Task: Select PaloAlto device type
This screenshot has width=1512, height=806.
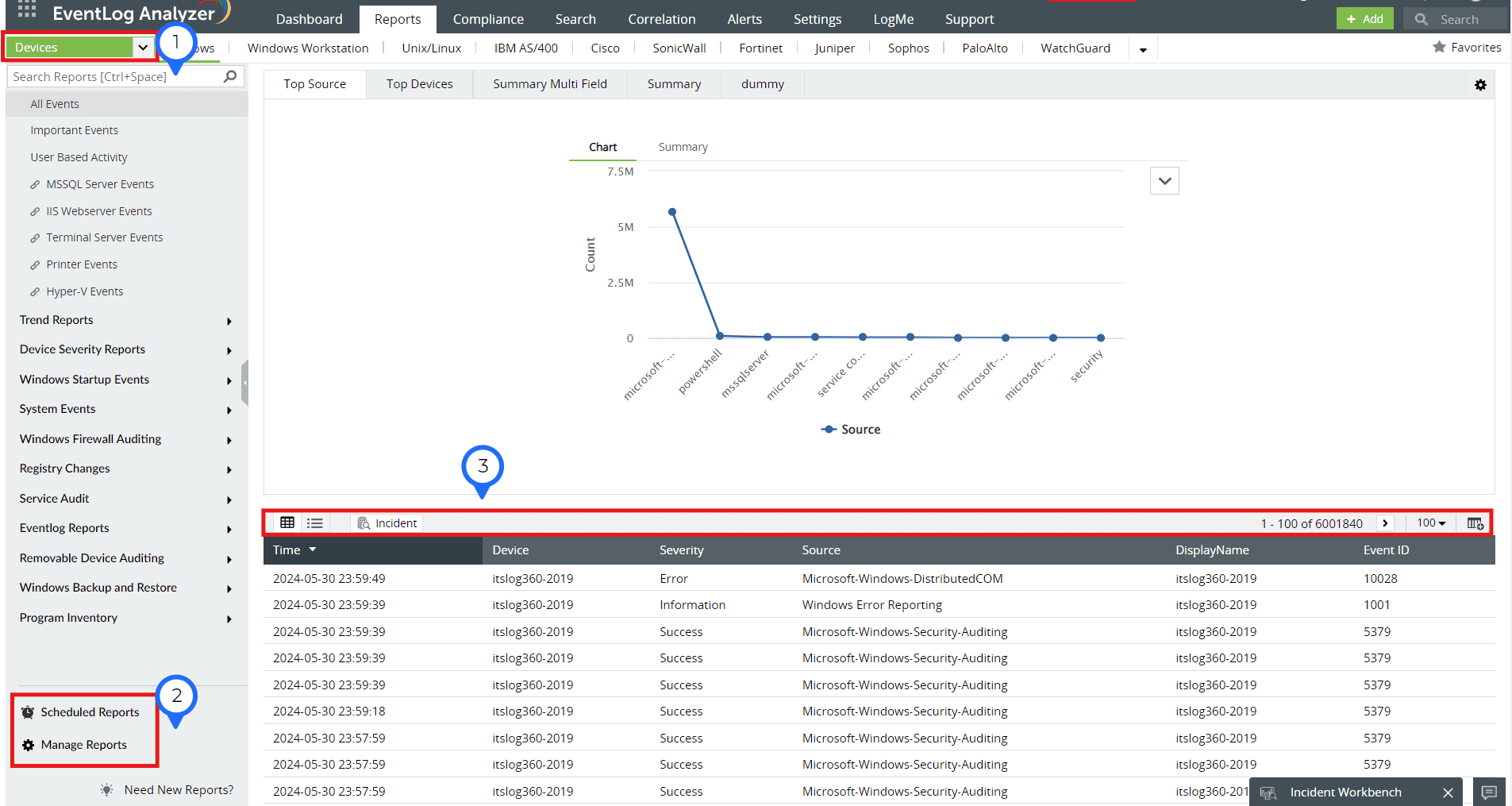Action: (984, 48)
